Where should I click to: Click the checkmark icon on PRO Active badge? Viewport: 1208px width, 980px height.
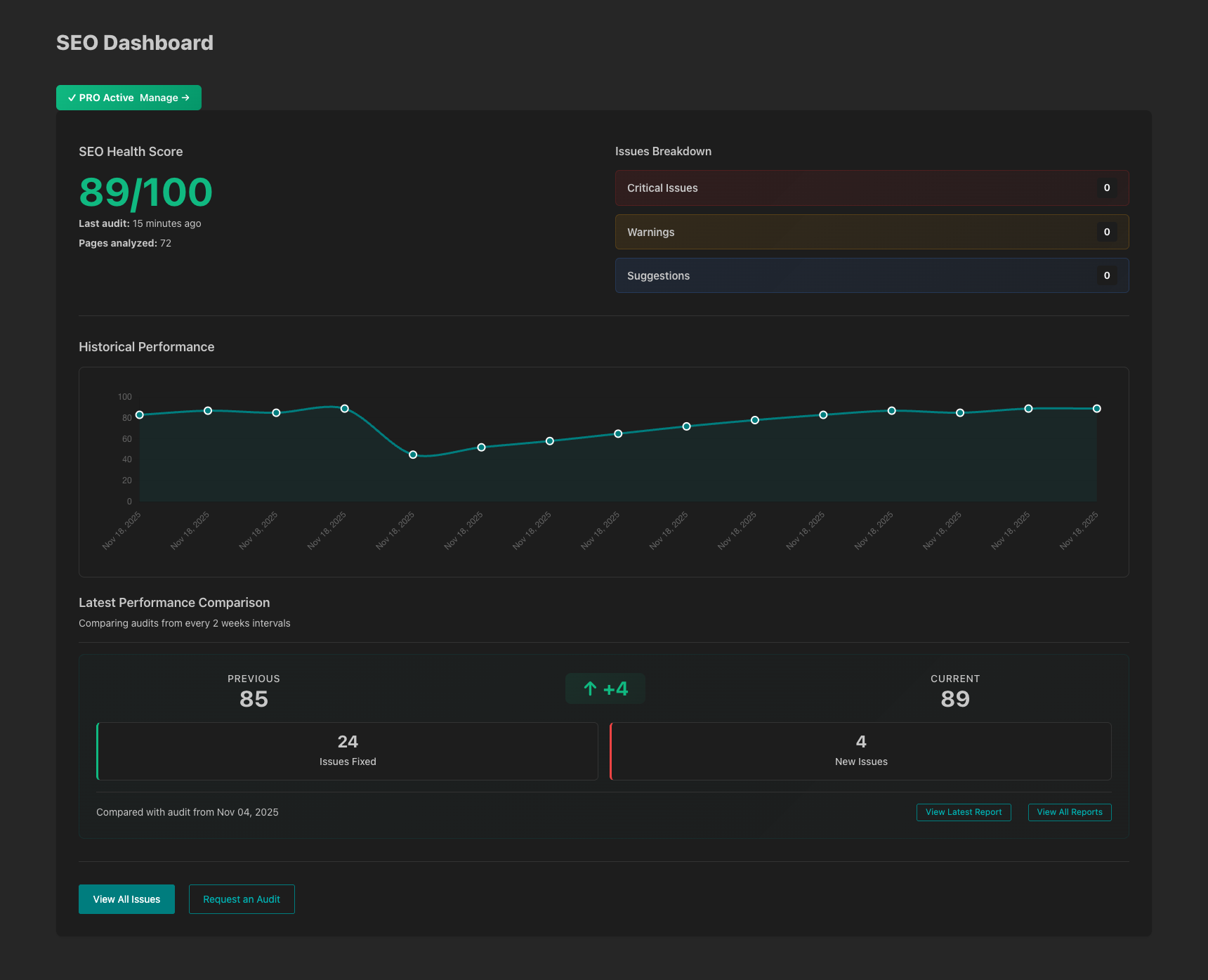[x=72, y=98]
